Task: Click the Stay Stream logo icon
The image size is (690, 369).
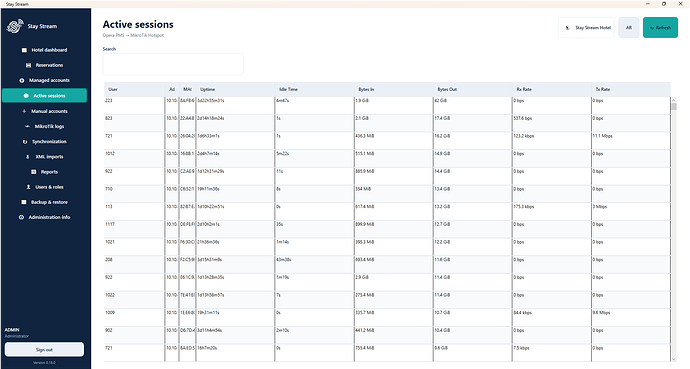Action: tap(15, 26)
